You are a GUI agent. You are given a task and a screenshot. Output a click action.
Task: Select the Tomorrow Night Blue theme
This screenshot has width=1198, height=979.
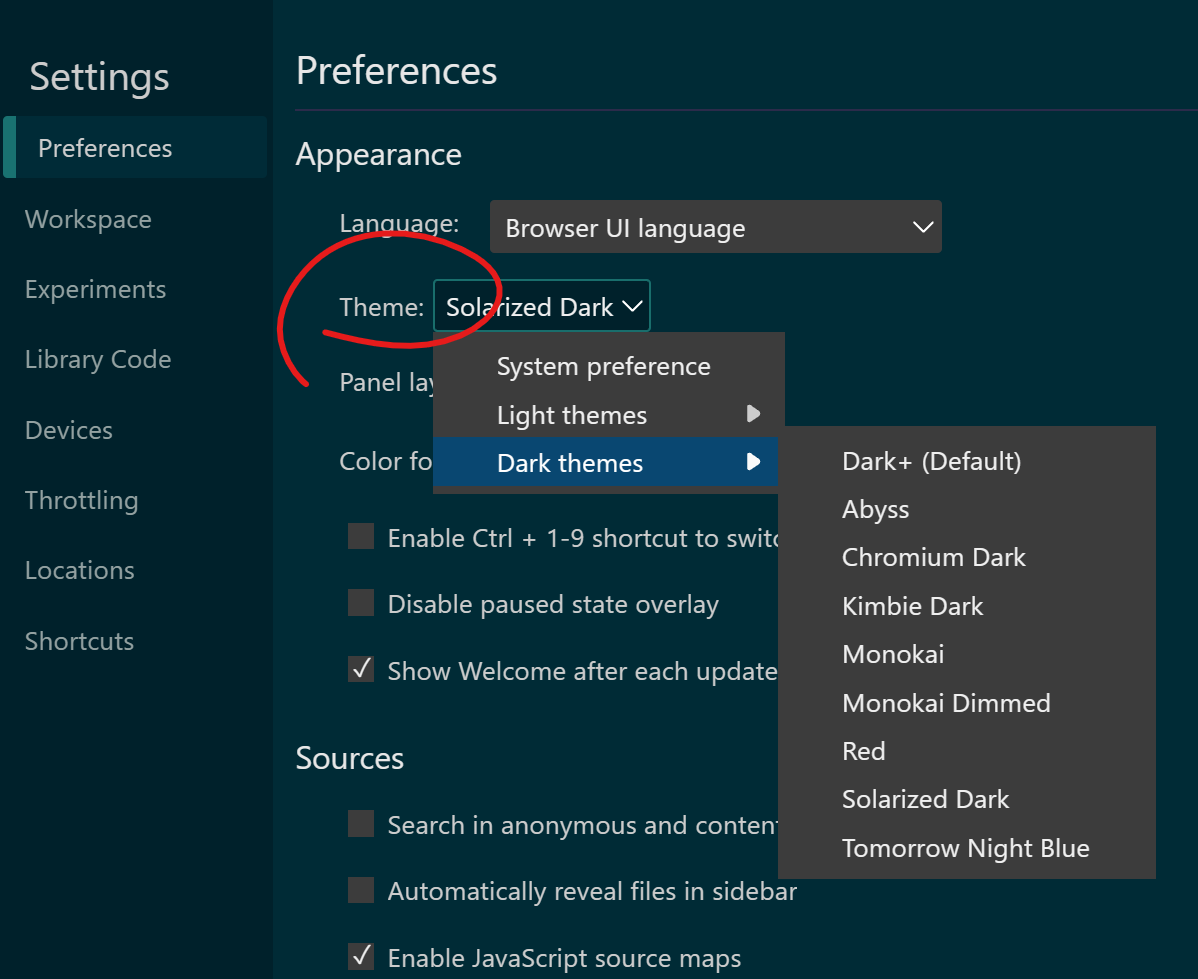coord(966,848)
